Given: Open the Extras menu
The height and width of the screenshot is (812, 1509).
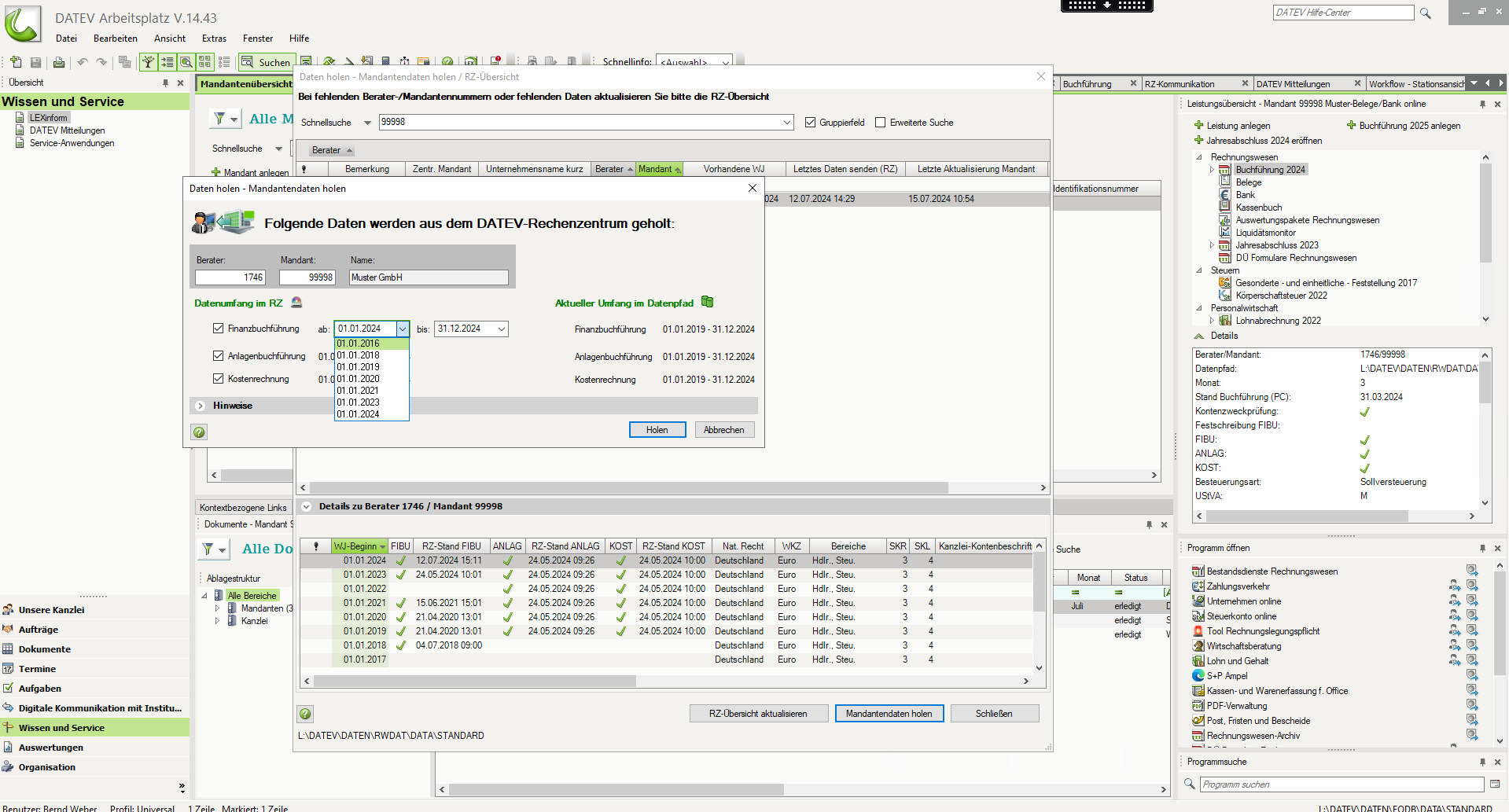Looking at the screenshot, I should (x=214, y=39).
